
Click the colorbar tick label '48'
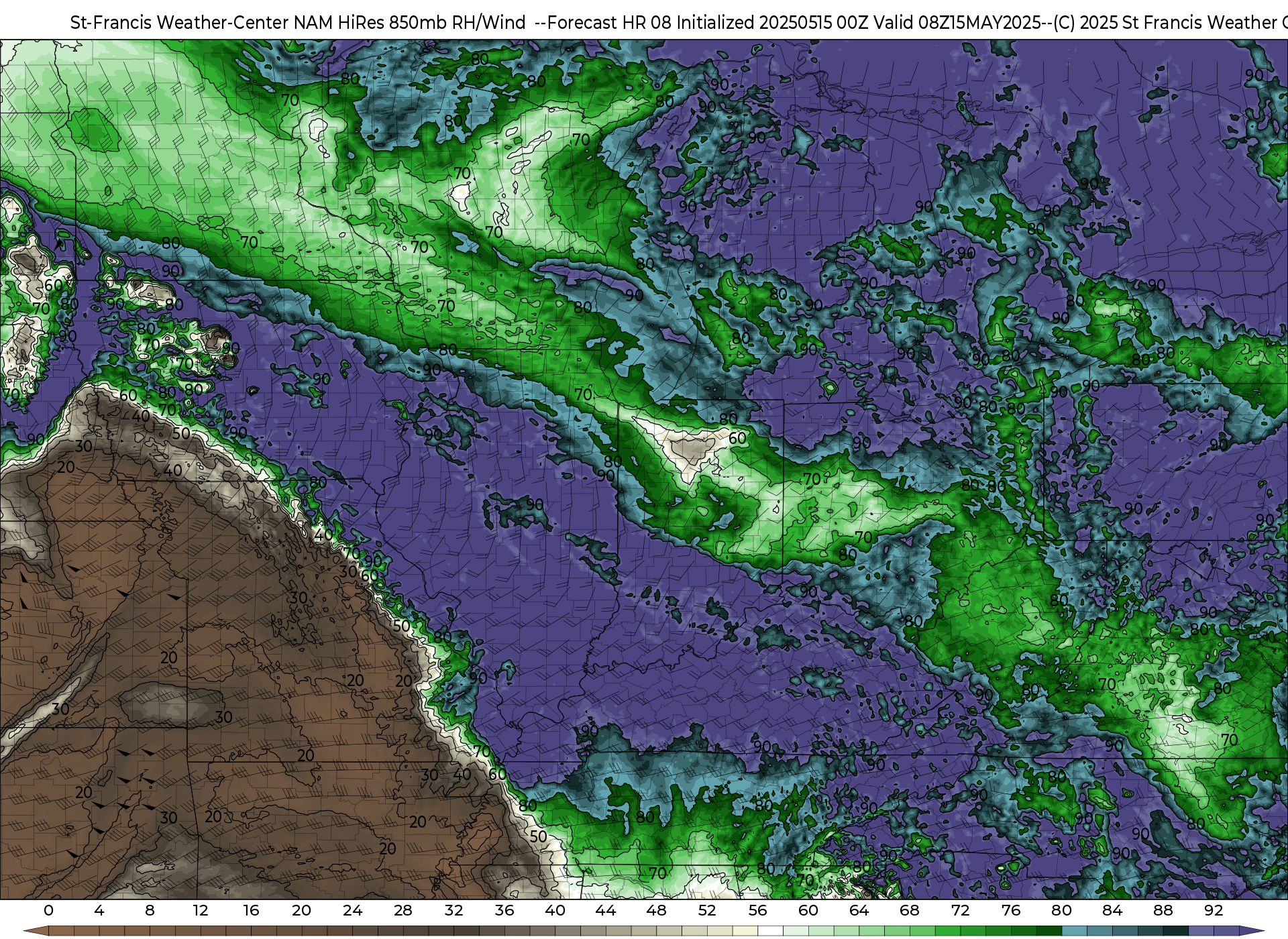pos(656,910)
